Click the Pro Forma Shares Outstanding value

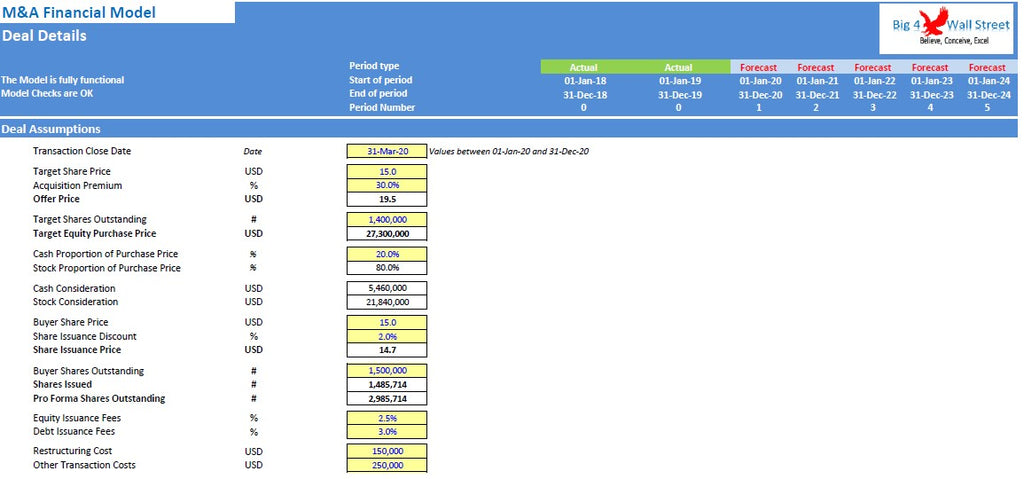[x=386, y=399]
